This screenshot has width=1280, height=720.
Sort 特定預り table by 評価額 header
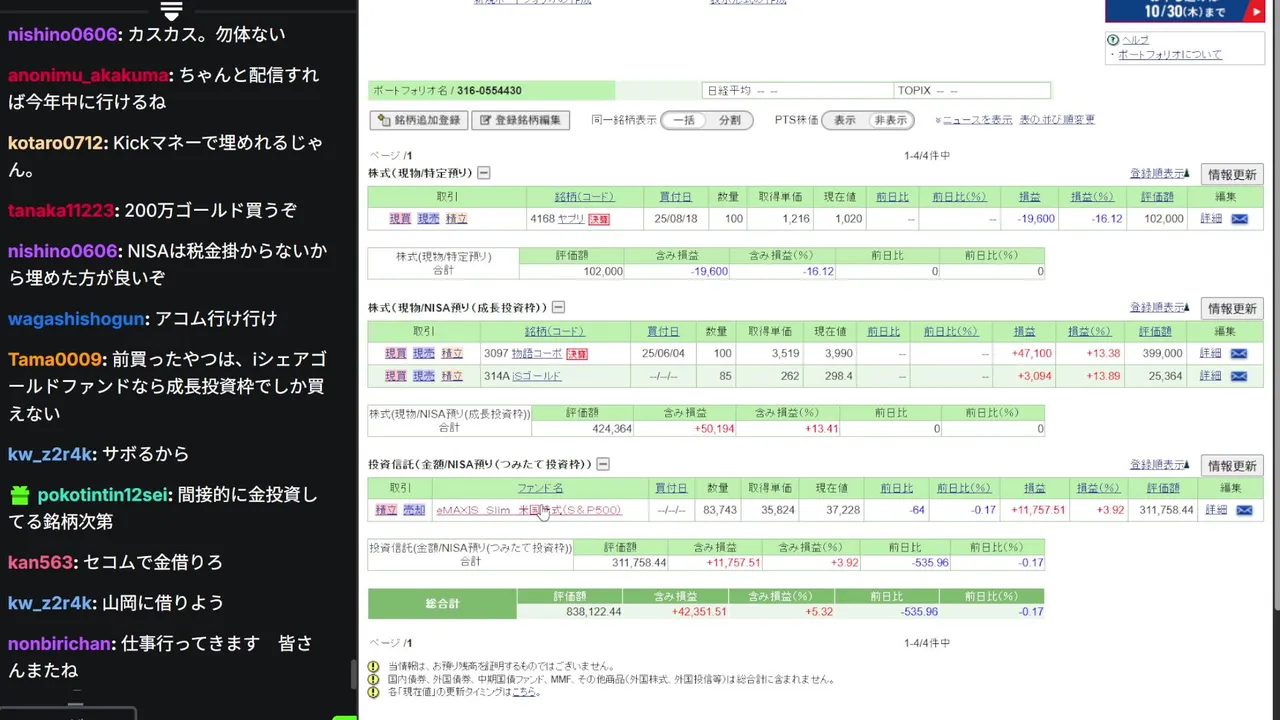pos(1157,197)
